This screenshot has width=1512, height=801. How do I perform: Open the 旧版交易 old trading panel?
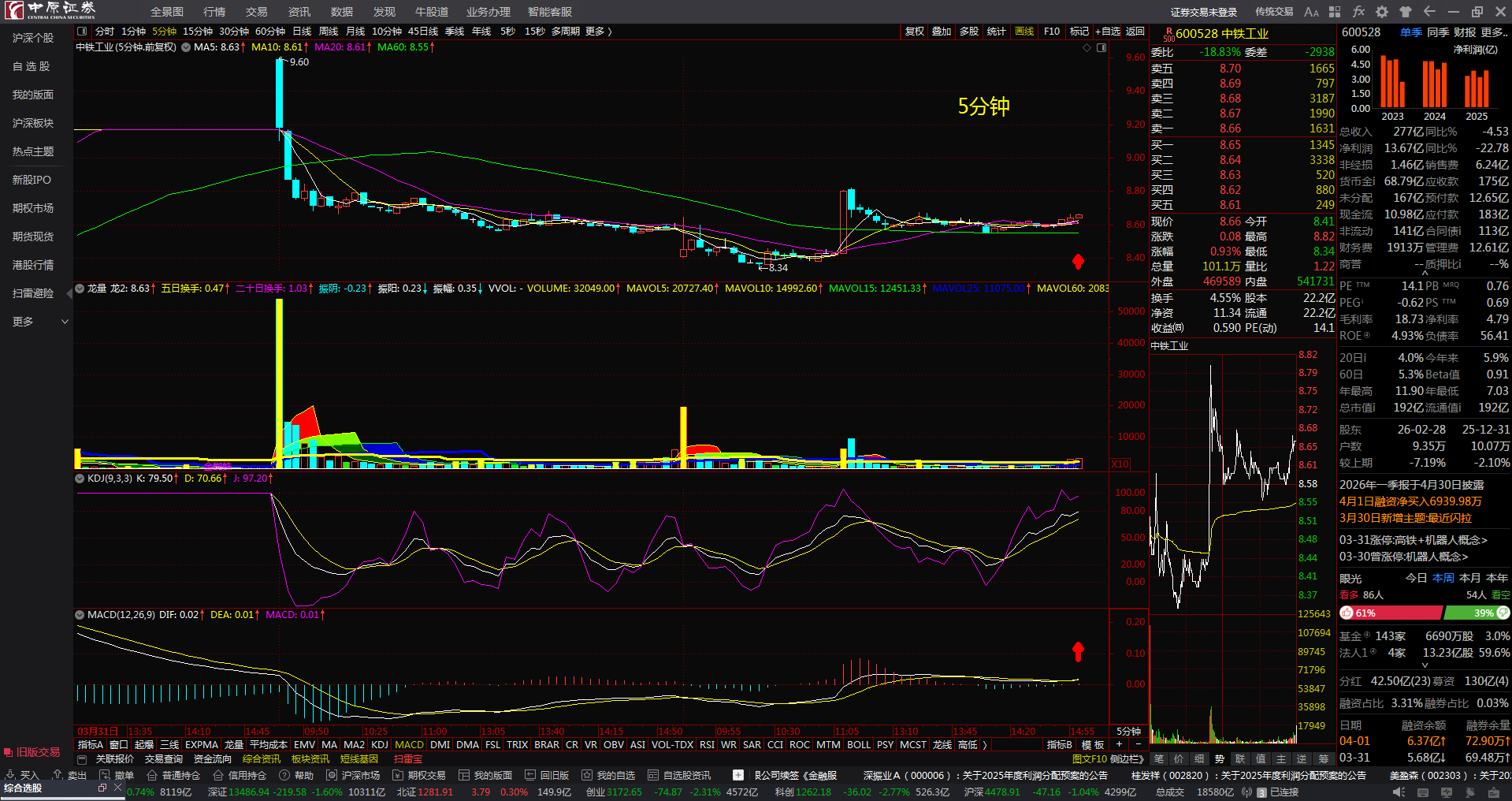[x=32, y=752]
